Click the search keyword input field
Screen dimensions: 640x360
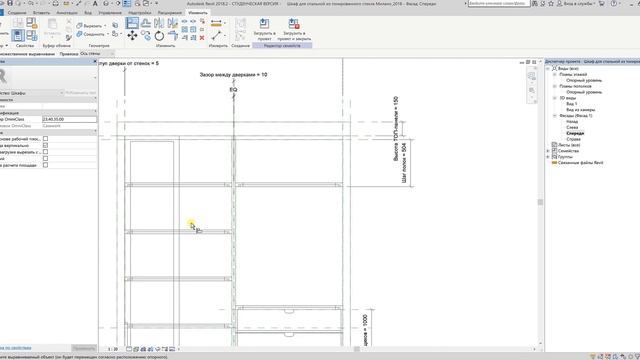498,3
